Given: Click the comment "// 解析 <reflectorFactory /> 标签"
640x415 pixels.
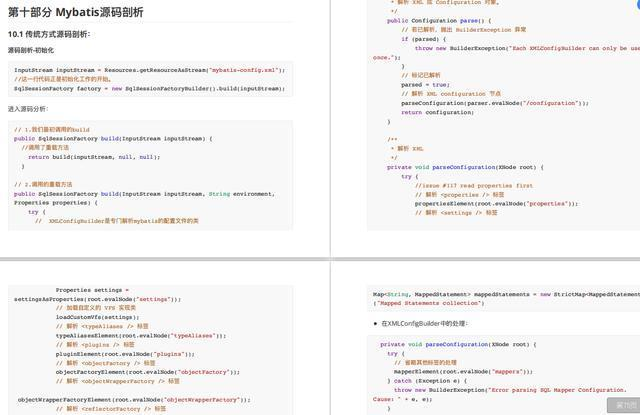Looking at the screenshot, I should (111, 409).
